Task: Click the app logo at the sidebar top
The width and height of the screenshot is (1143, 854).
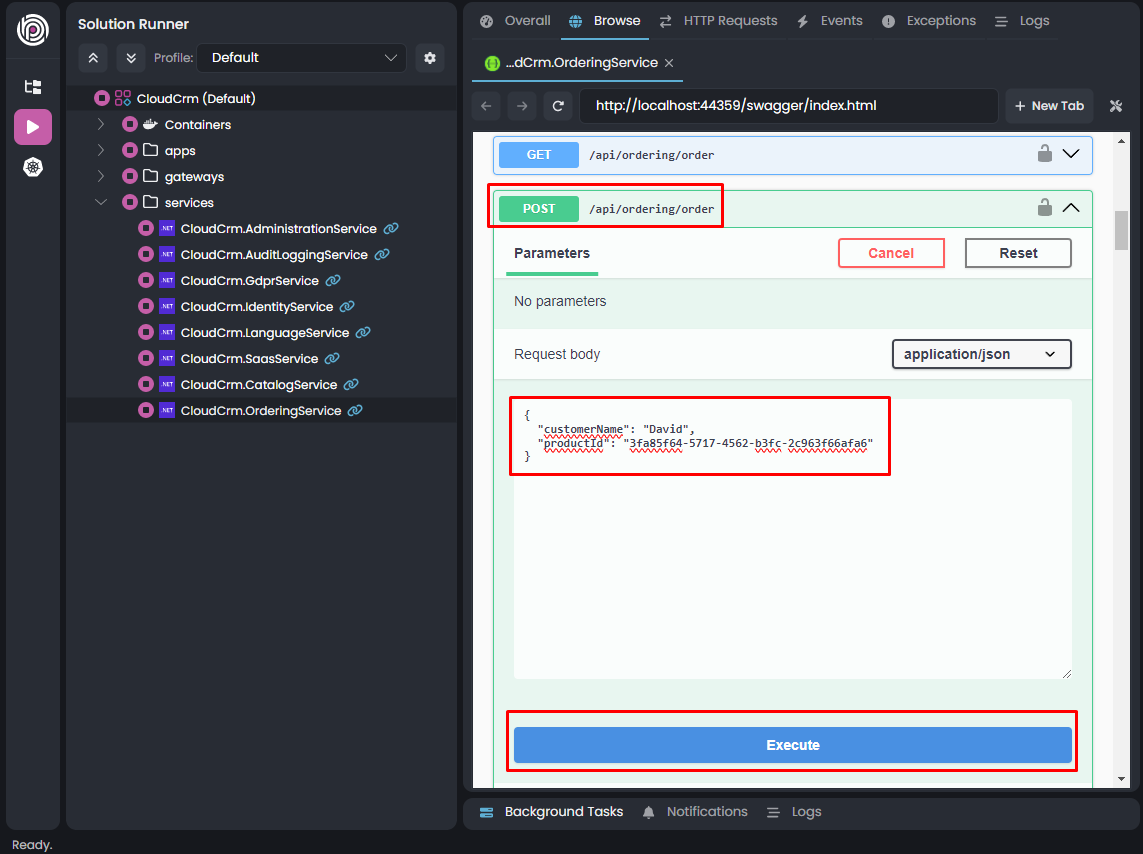Action: (33, 30)
